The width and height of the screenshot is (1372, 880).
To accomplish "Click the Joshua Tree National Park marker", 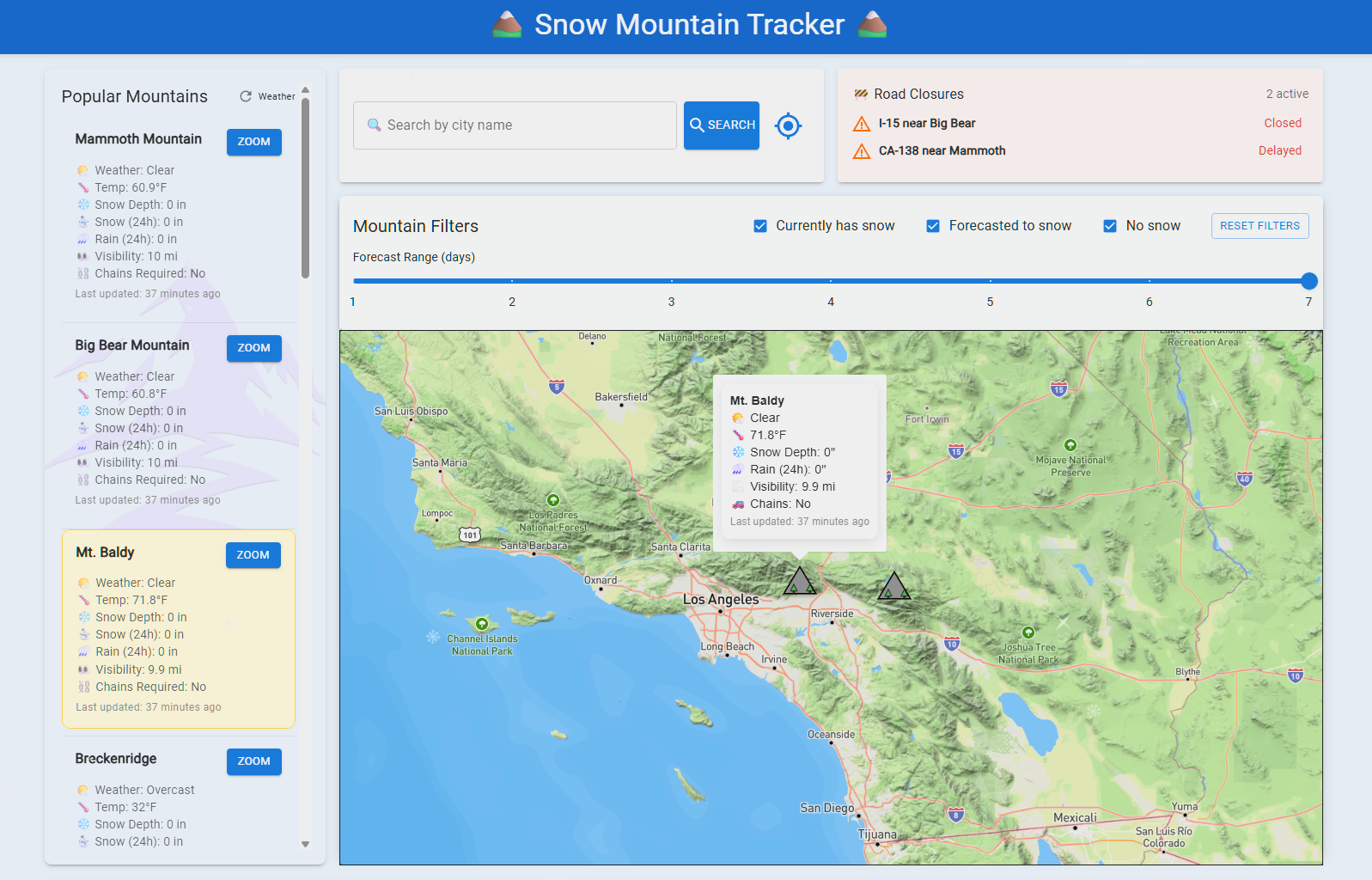I will tap(1028, 632).
